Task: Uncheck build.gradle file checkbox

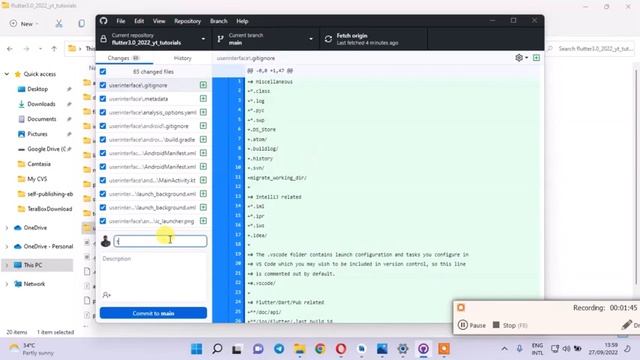Action: (103, 139)
